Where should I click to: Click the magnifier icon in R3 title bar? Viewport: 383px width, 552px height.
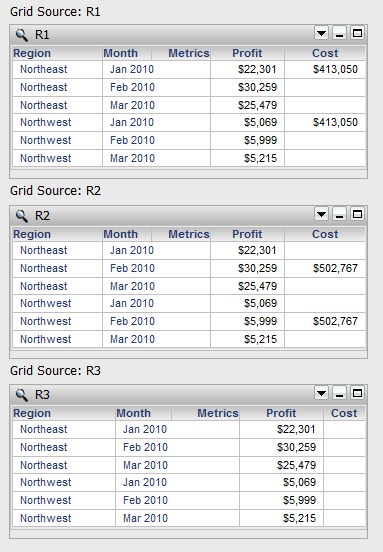tap(22, 394)
